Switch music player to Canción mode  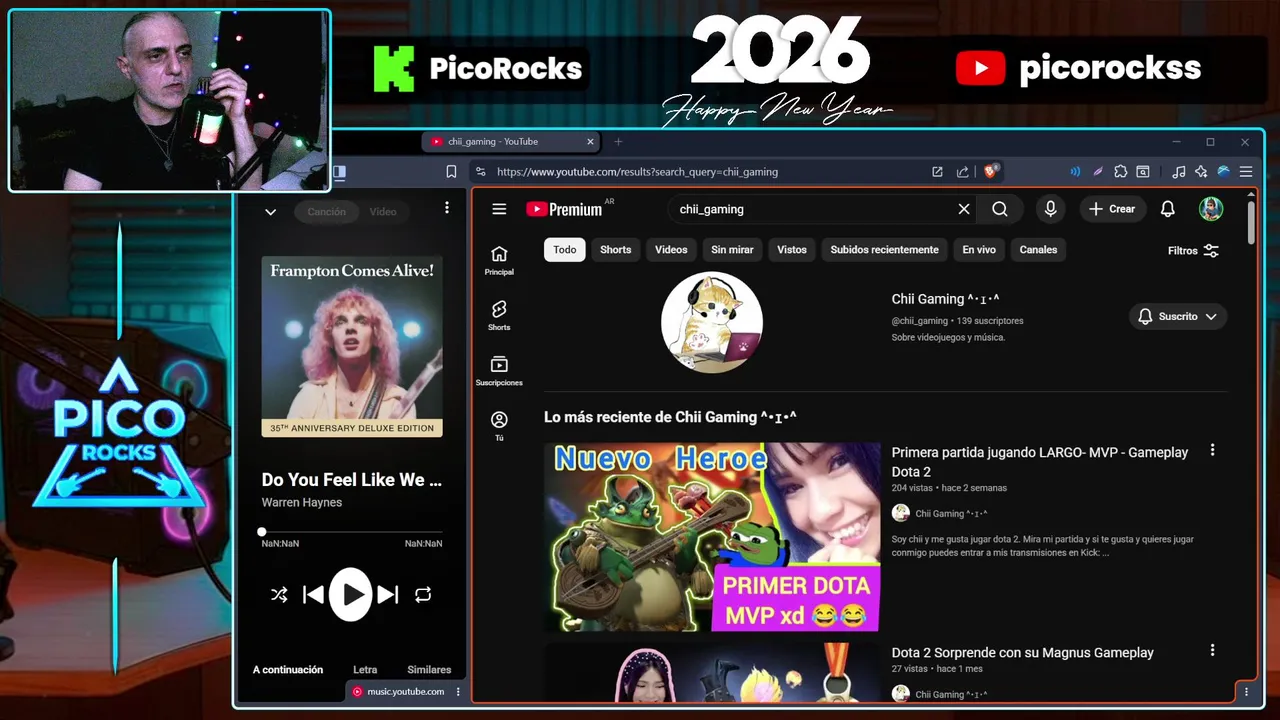(x=326, y=211)
